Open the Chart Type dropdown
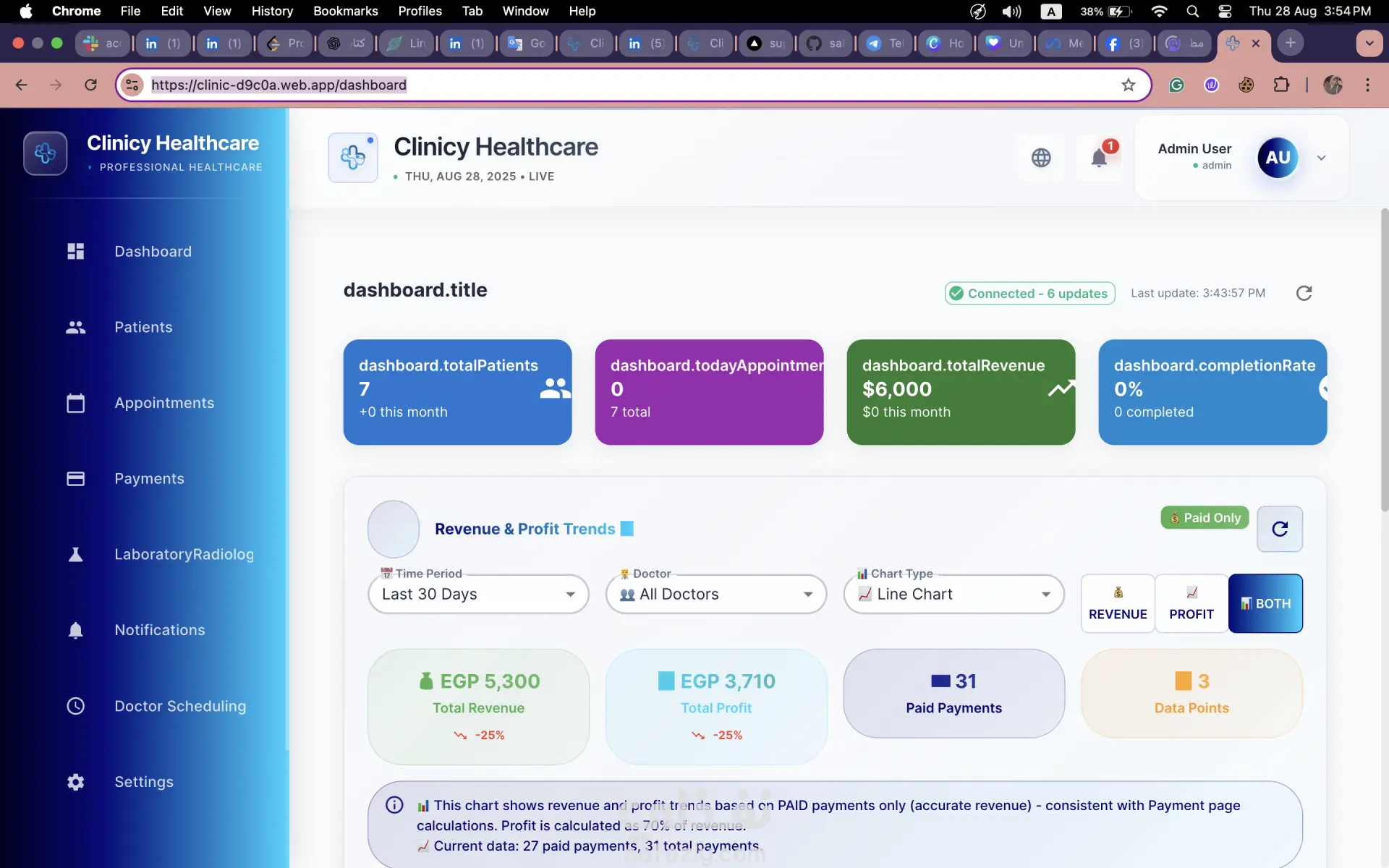Viewport: 1389px width, 868px height. pos(953,594)
